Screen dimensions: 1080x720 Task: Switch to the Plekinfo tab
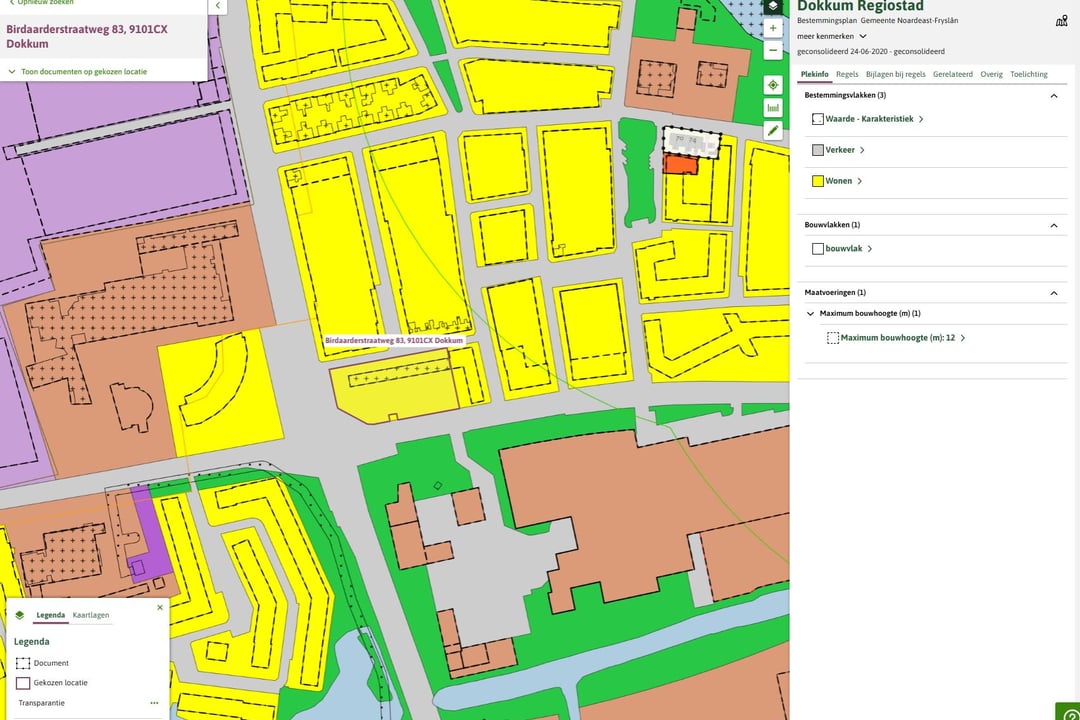click(x=814, y=74)
